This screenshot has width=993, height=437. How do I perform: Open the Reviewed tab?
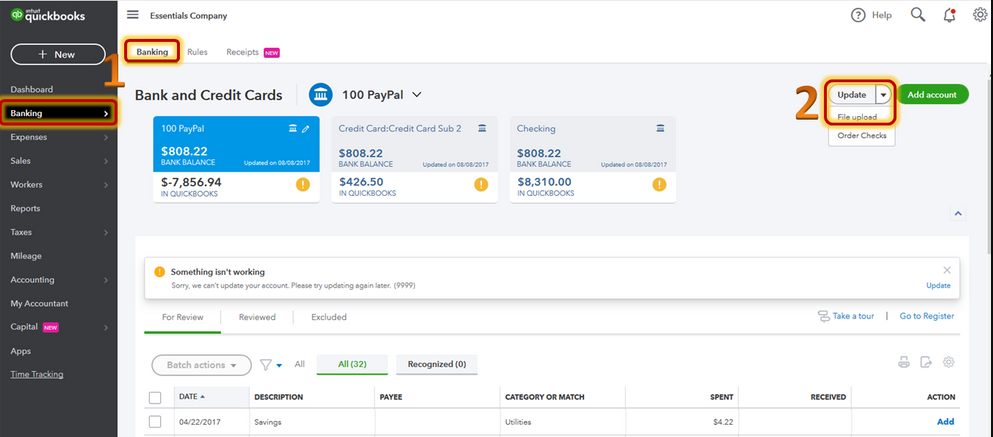pos(257,317)
